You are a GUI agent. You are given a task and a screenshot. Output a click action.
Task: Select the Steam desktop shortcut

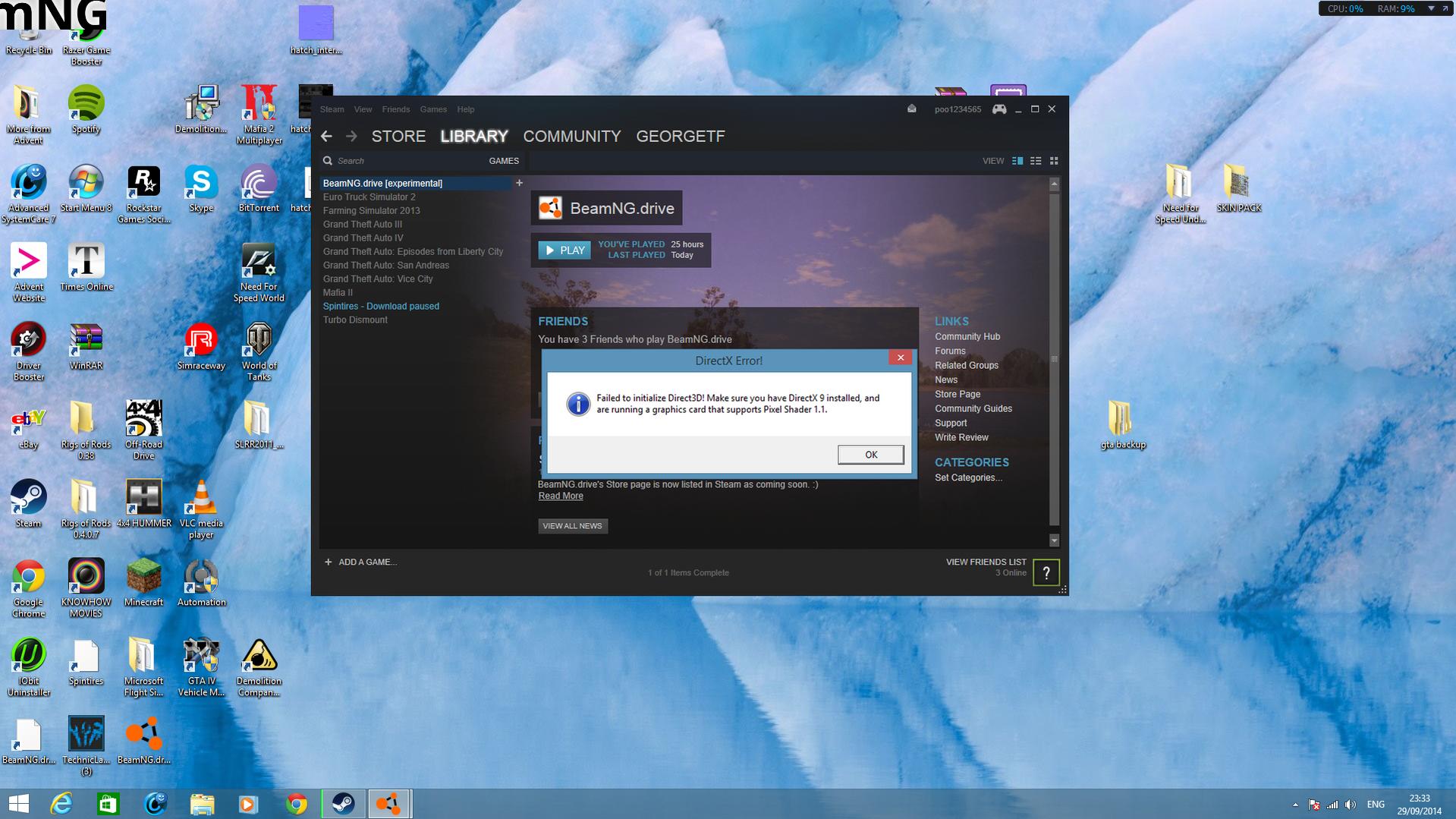[28, 503]
